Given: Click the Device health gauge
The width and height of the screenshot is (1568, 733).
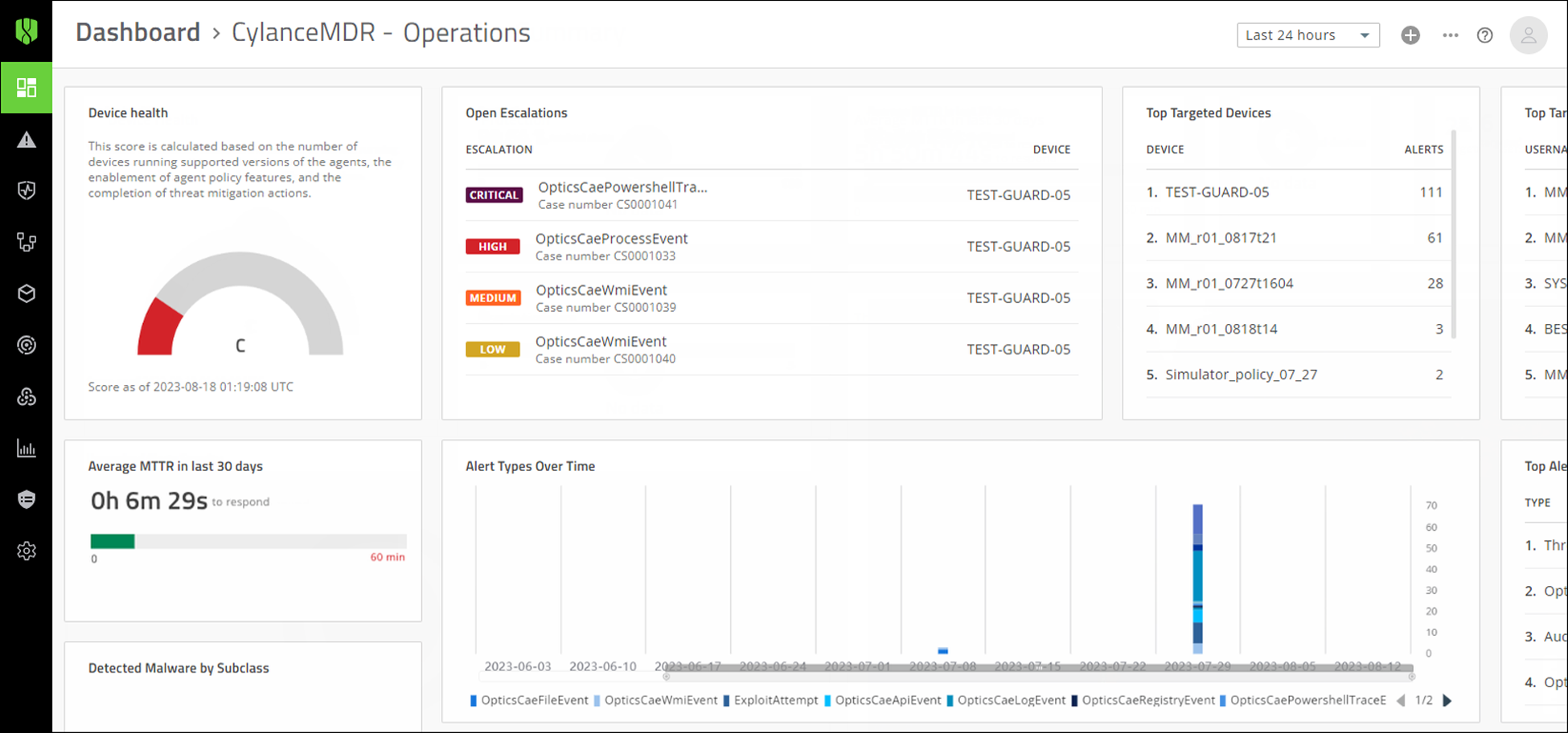Looking at the screenshot, I should click(x=240, y=304).
